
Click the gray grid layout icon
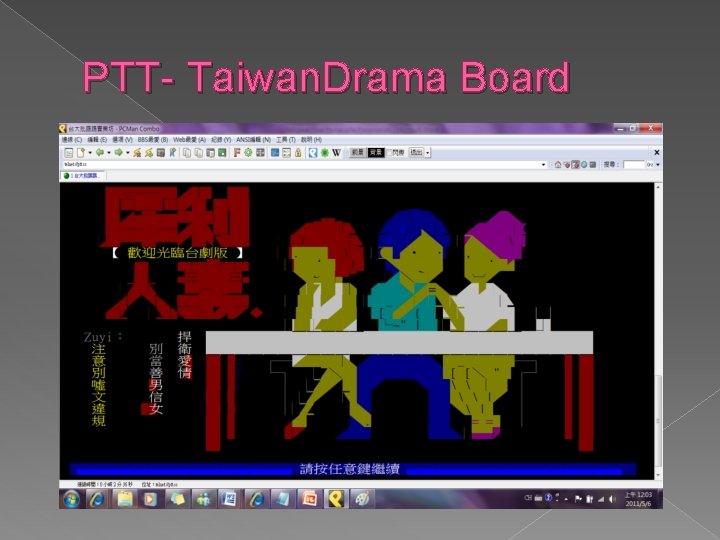(x=260, y=152)
